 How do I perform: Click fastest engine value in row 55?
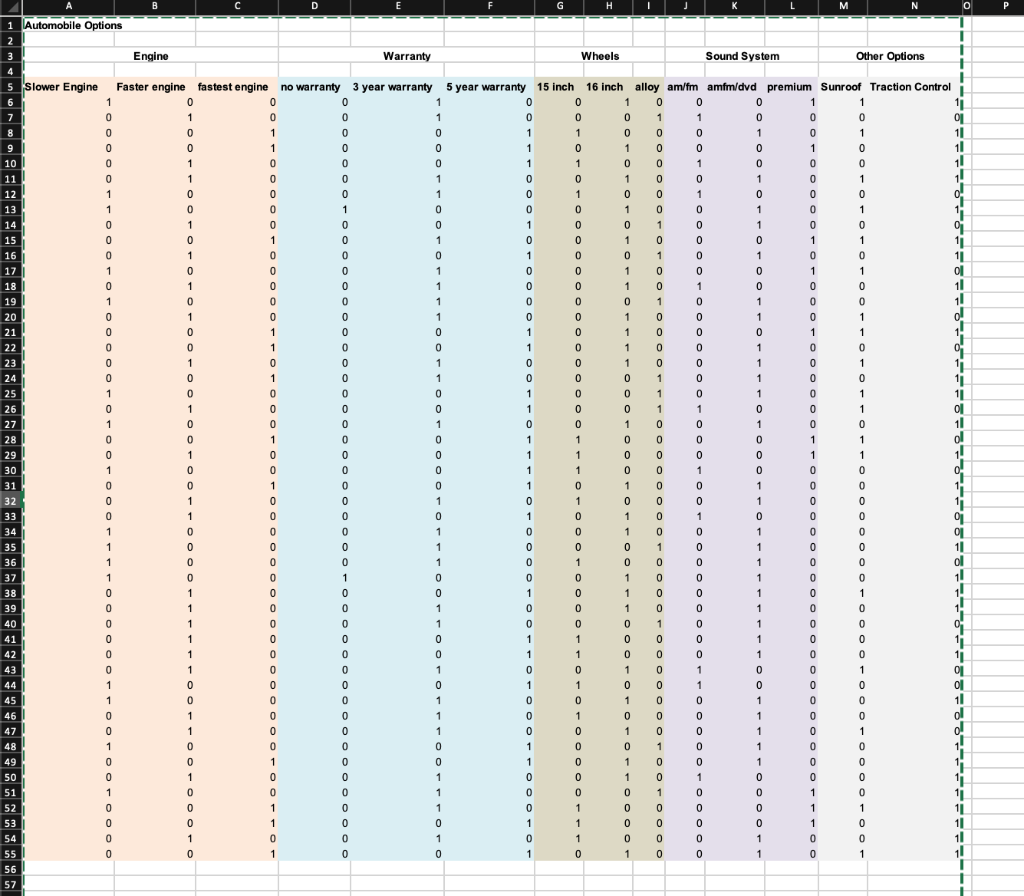click(272, 854)
